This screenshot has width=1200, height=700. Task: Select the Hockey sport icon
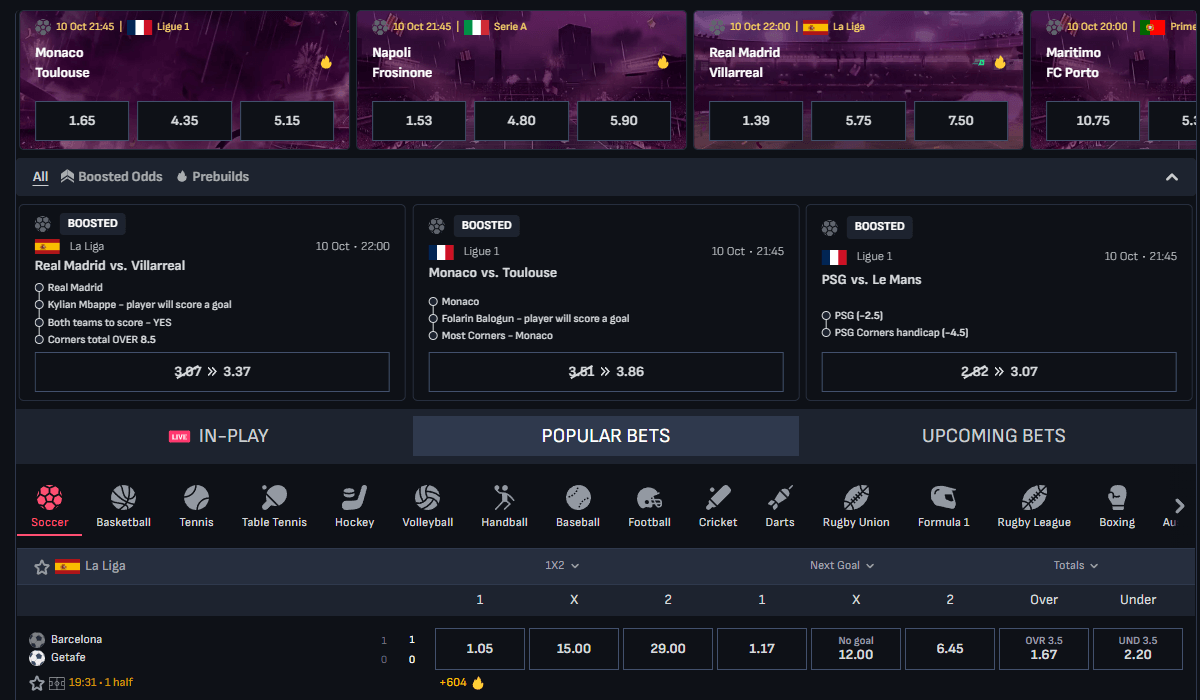click(x=354, y=497)
